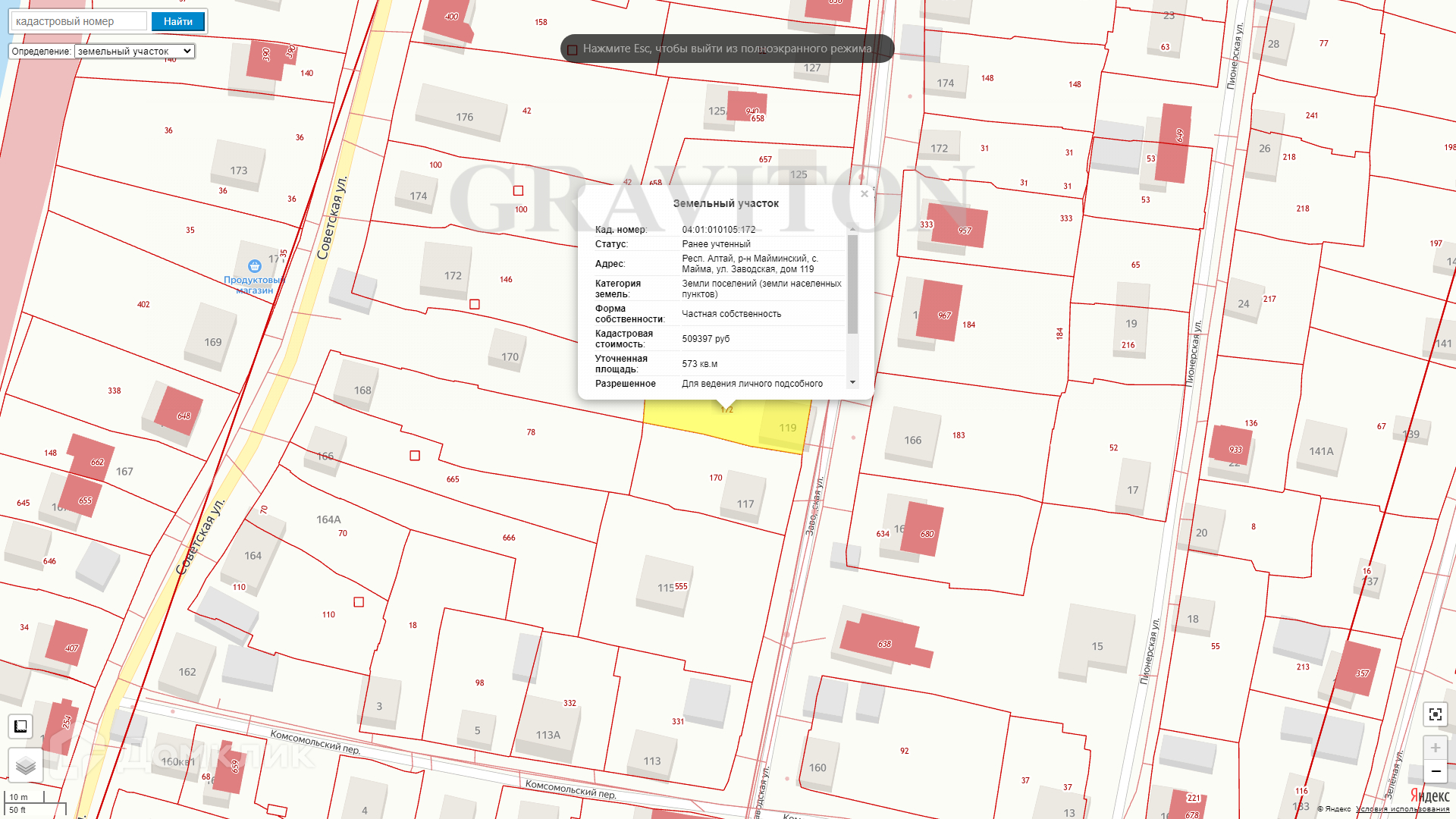Click red square marker near 176
The image size is (1456, 819).
(x=519, y=191)
